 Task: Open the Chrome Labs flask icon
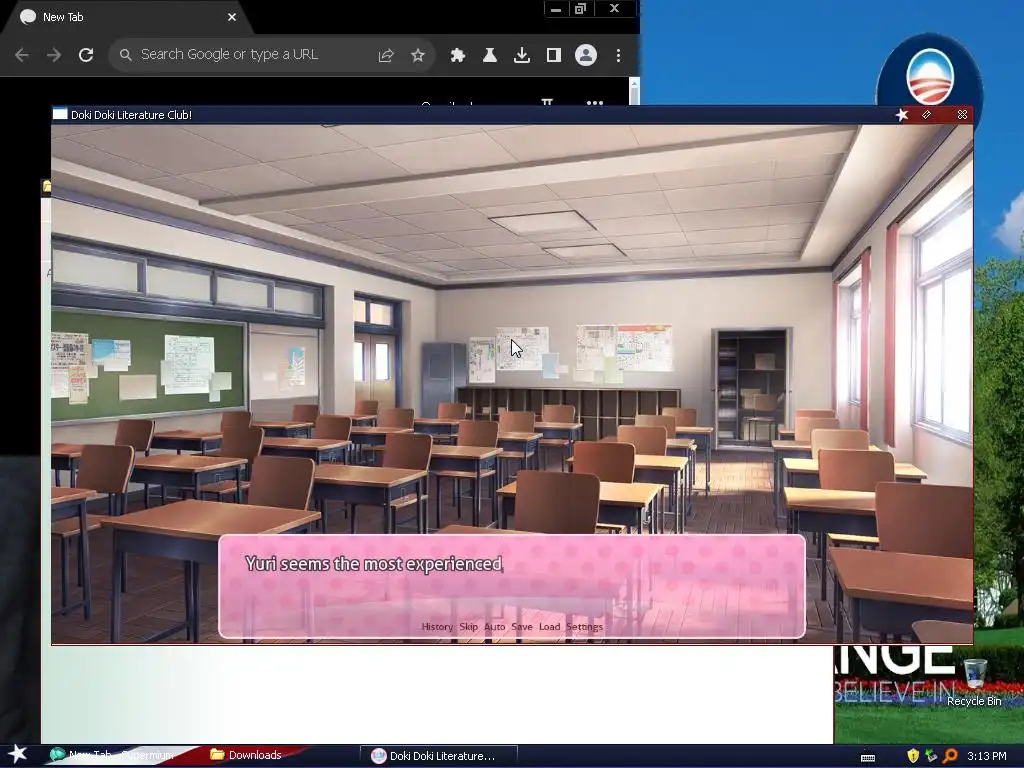point(490,56)
